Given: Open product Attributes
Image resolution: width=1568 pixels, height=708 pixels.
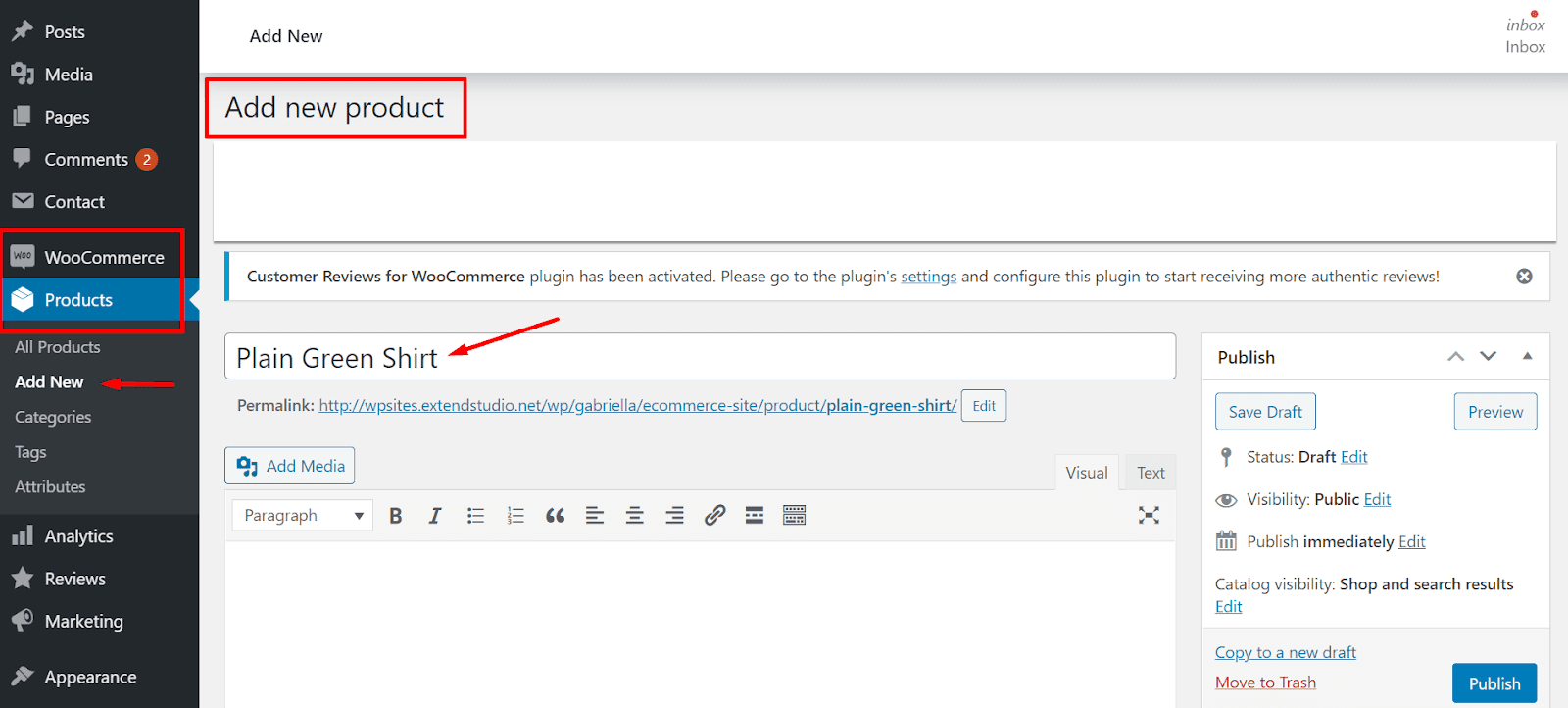Looking at the screenshot, I should (50, 487).
